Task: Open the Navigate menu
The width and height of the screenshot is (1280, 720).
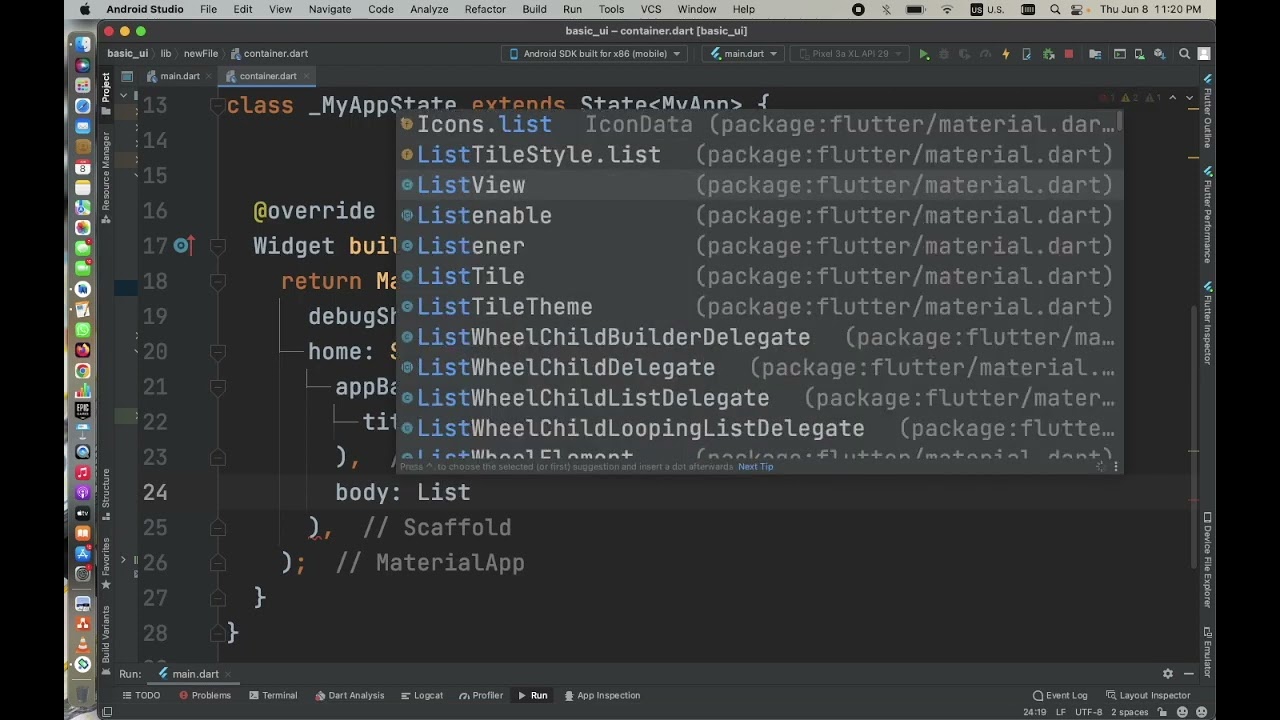Action: click(x=330, y=9)
